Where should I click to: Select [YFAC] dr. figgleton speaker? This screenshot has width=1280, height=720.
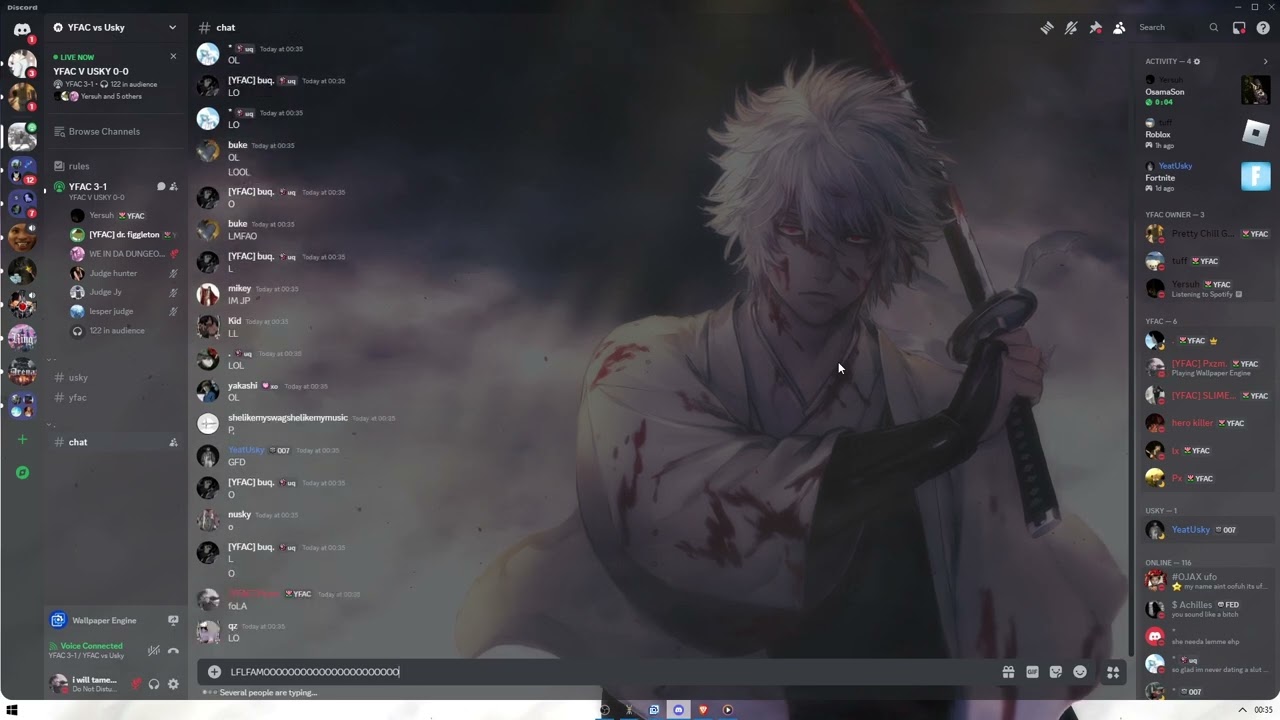click(x=124, y=235)
